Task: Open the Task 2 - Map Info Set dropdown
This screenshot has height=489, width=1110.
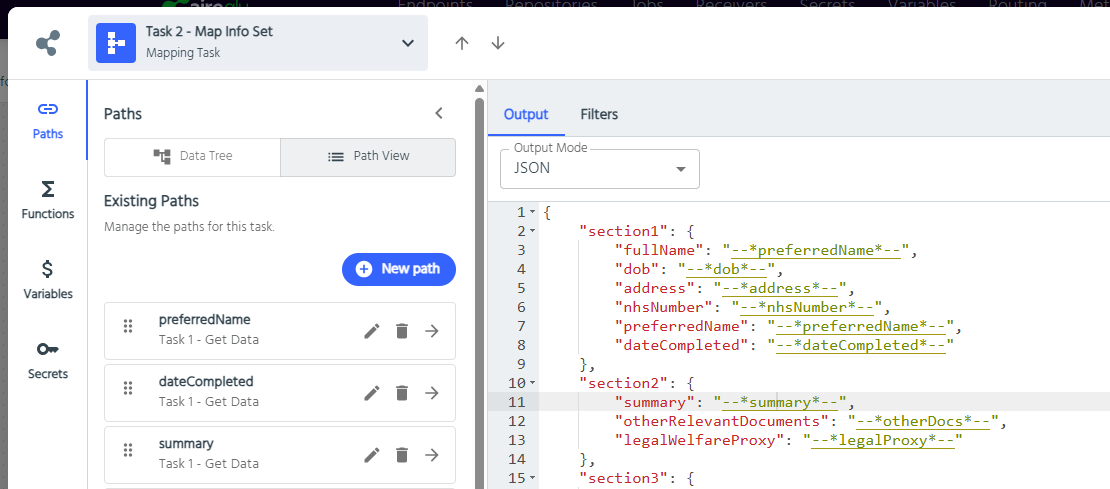Action: (x=407, y=43)
